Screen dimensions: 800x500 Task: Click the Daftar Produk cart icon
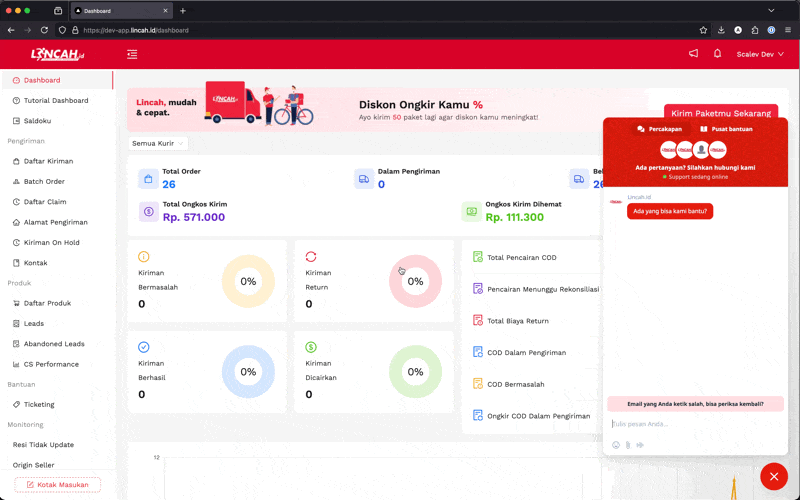pyautogui.click(x=16, y=303)
